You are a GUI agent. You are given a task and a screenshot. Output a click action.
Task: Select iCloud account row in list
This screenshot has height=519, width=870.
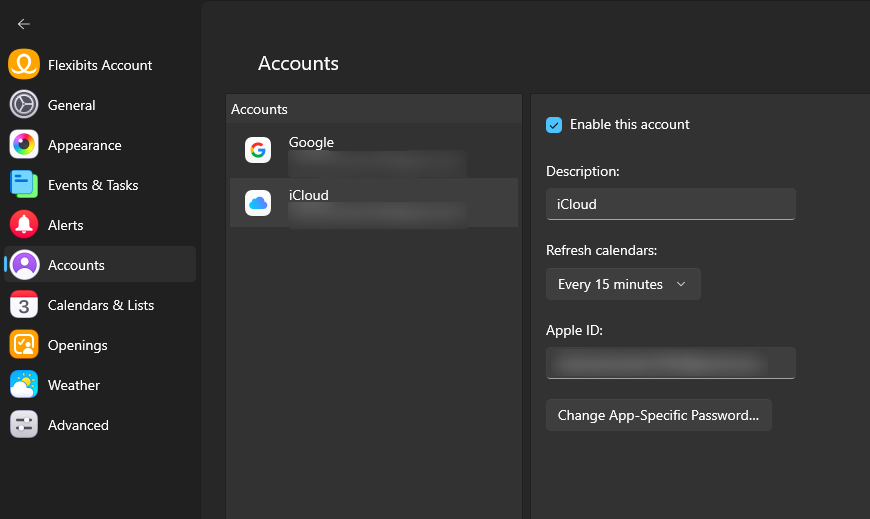tap(373, 203)
